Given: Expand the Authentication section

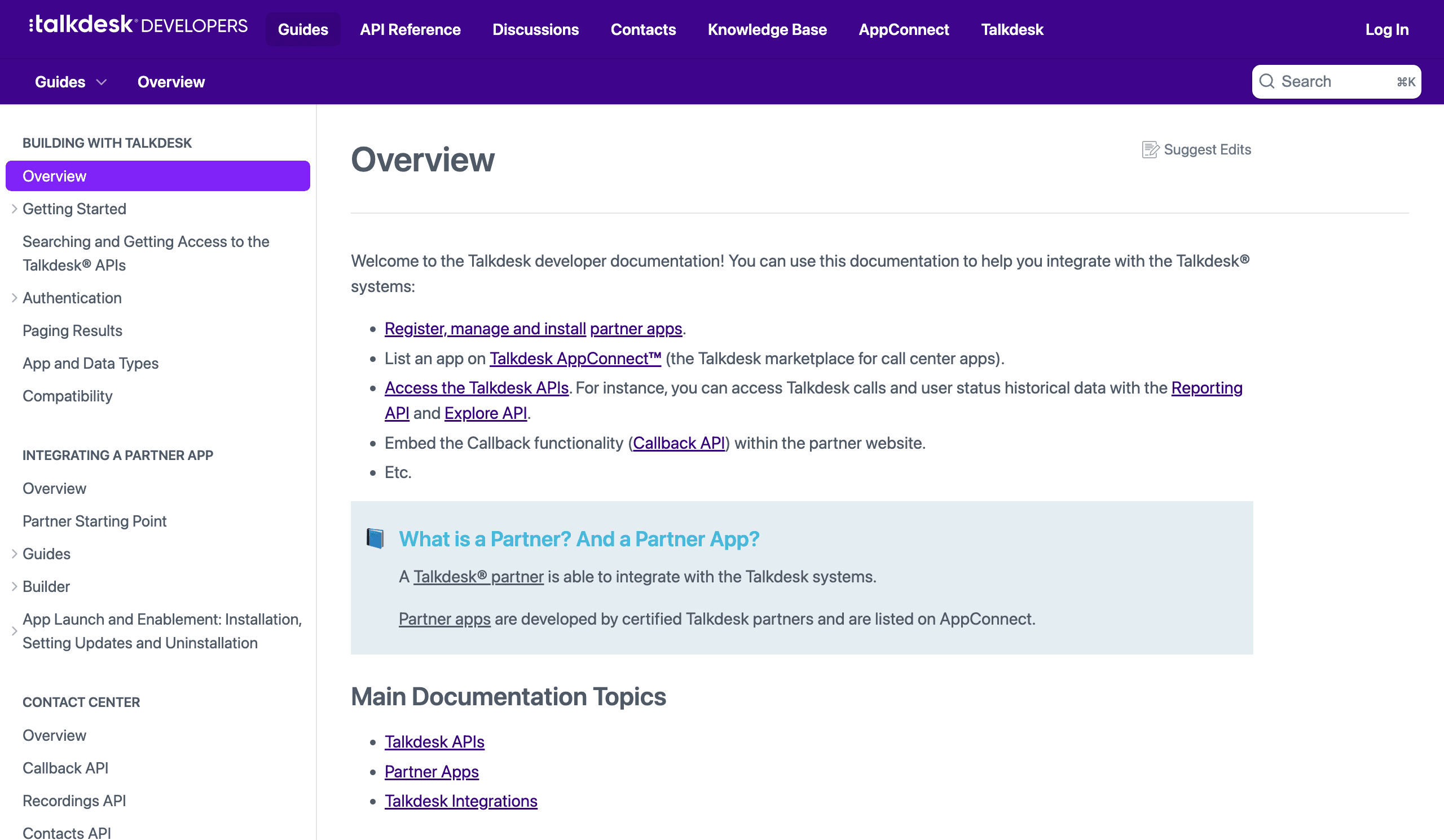Looking at the screenshot, I should pos(14,298).
